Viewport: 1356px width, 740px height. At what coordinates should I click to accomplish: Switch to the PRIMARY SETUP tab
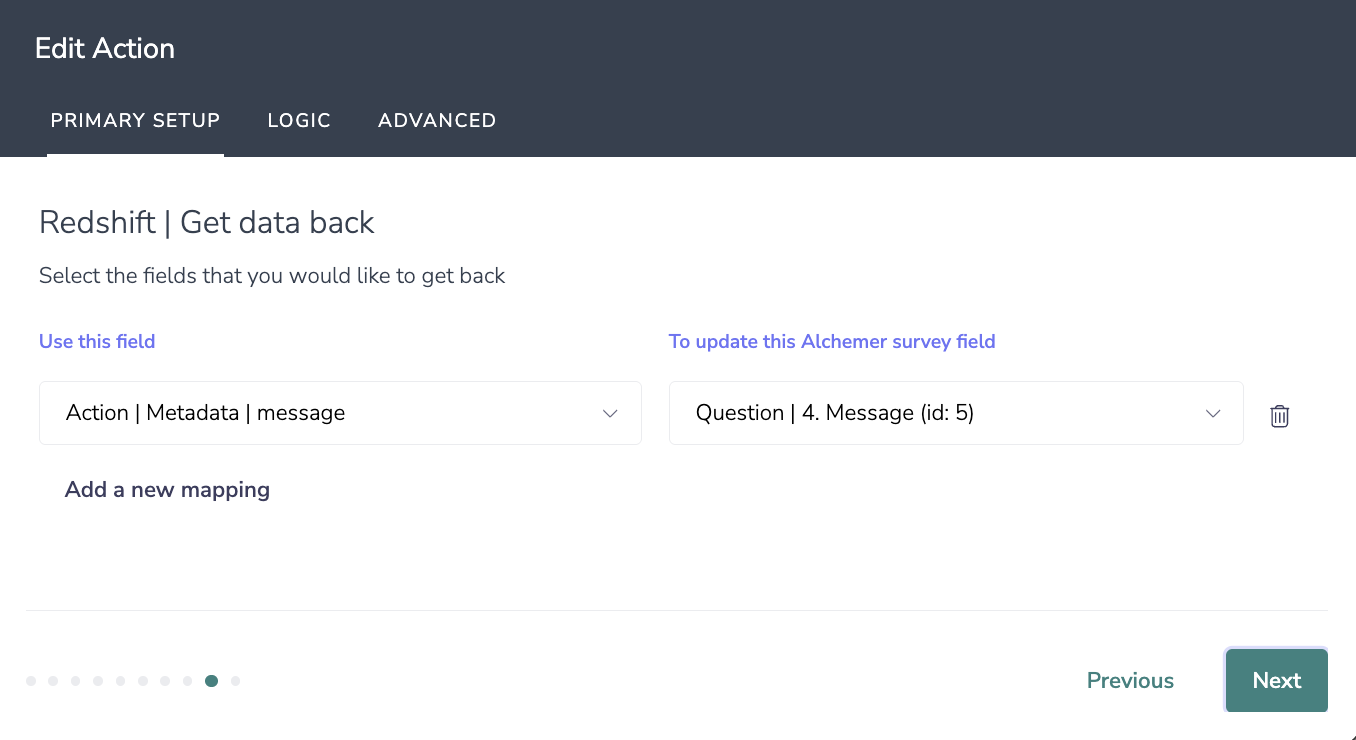coord(135,121)
